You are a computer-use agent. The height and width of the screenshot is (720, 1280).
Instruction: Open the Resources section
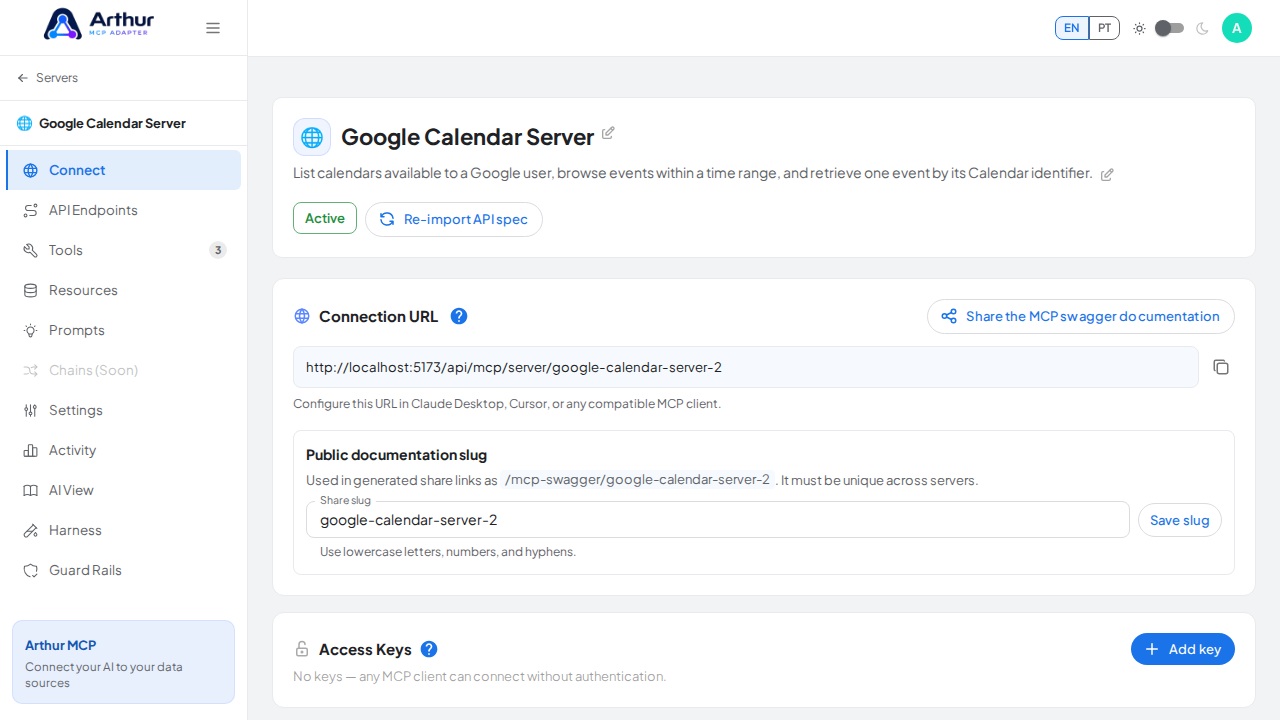click(x=123, y=290)
